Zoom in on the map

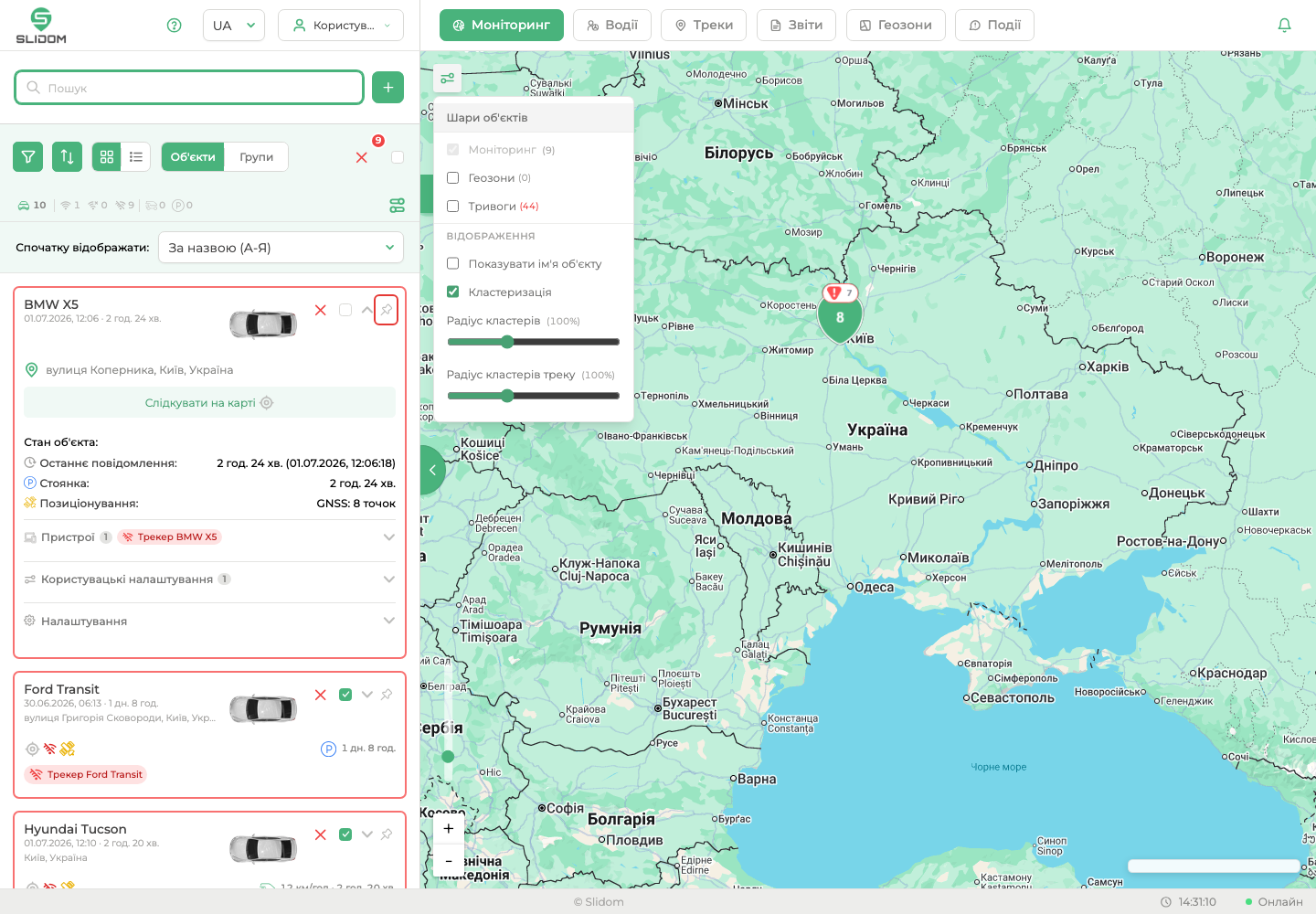pos(448,829)
